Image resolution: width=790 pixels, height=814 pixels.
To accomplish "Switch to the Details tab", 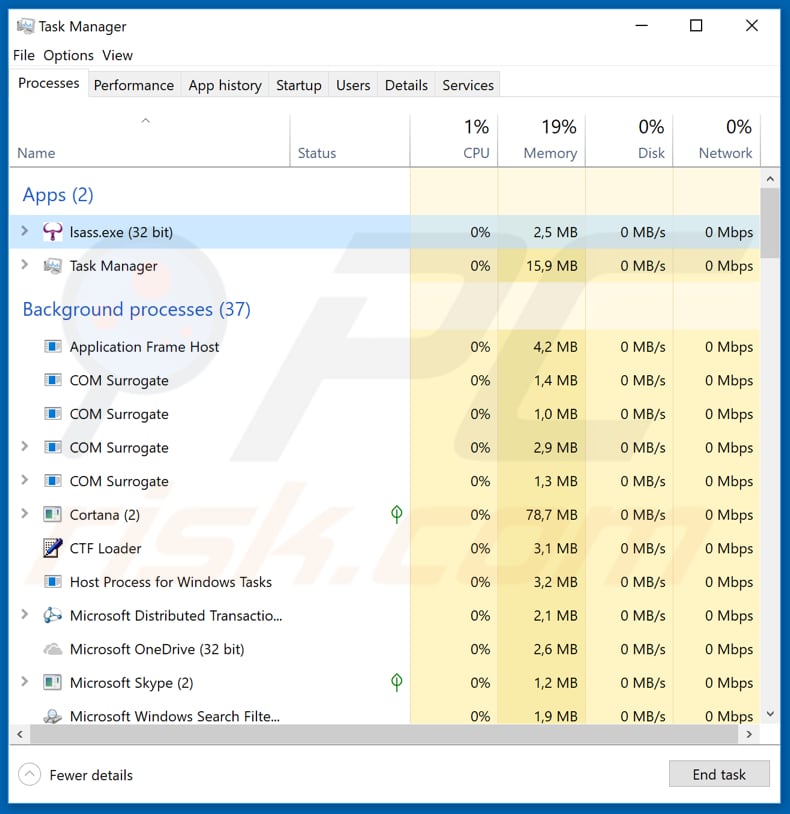I will click(406, 85).
